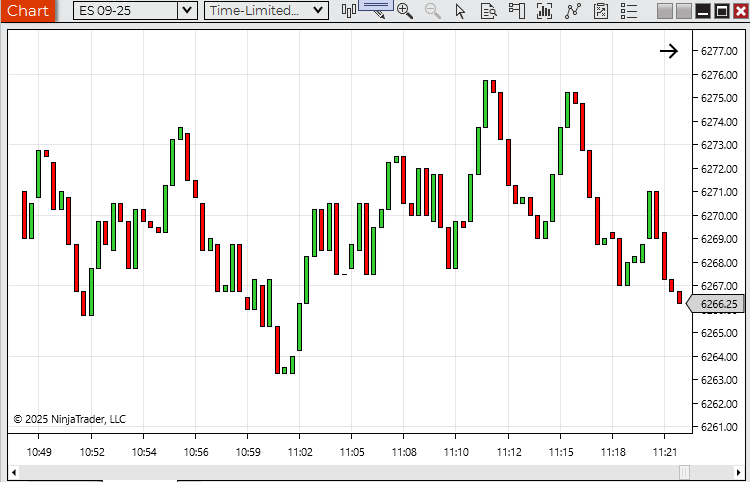Click the first gray link button
This screenshot has height=482, width=750.
pyautogui.click(x=666, y=11)
